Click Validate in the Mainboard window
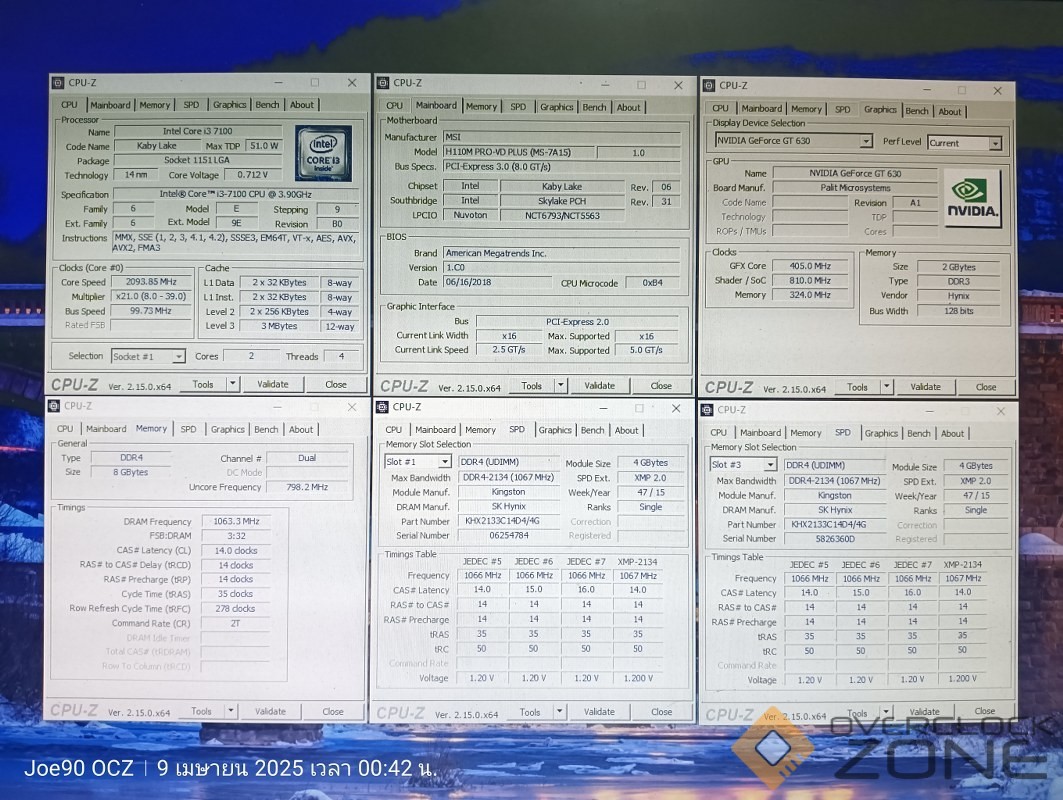Image resolution: width=1063 pixels, height=800 pixels. click(x=599, y=385)
